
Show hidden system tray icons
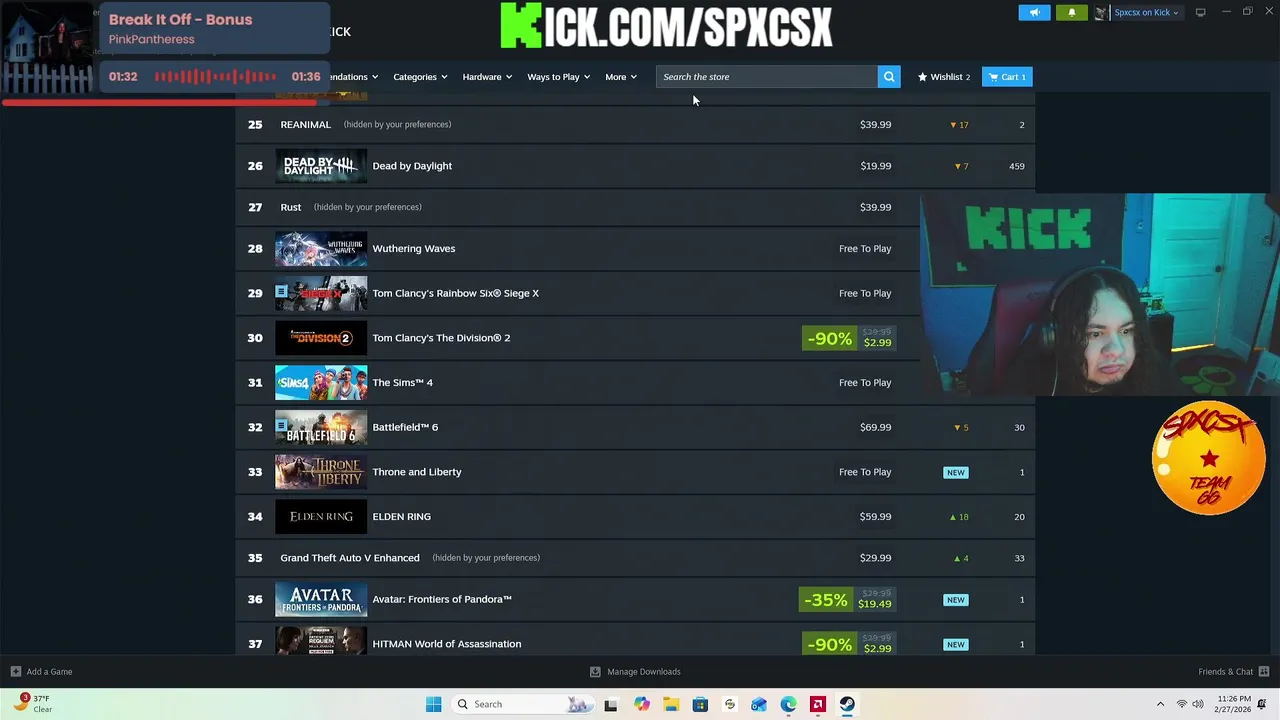pyautogui.click(x=1160, y=704)
